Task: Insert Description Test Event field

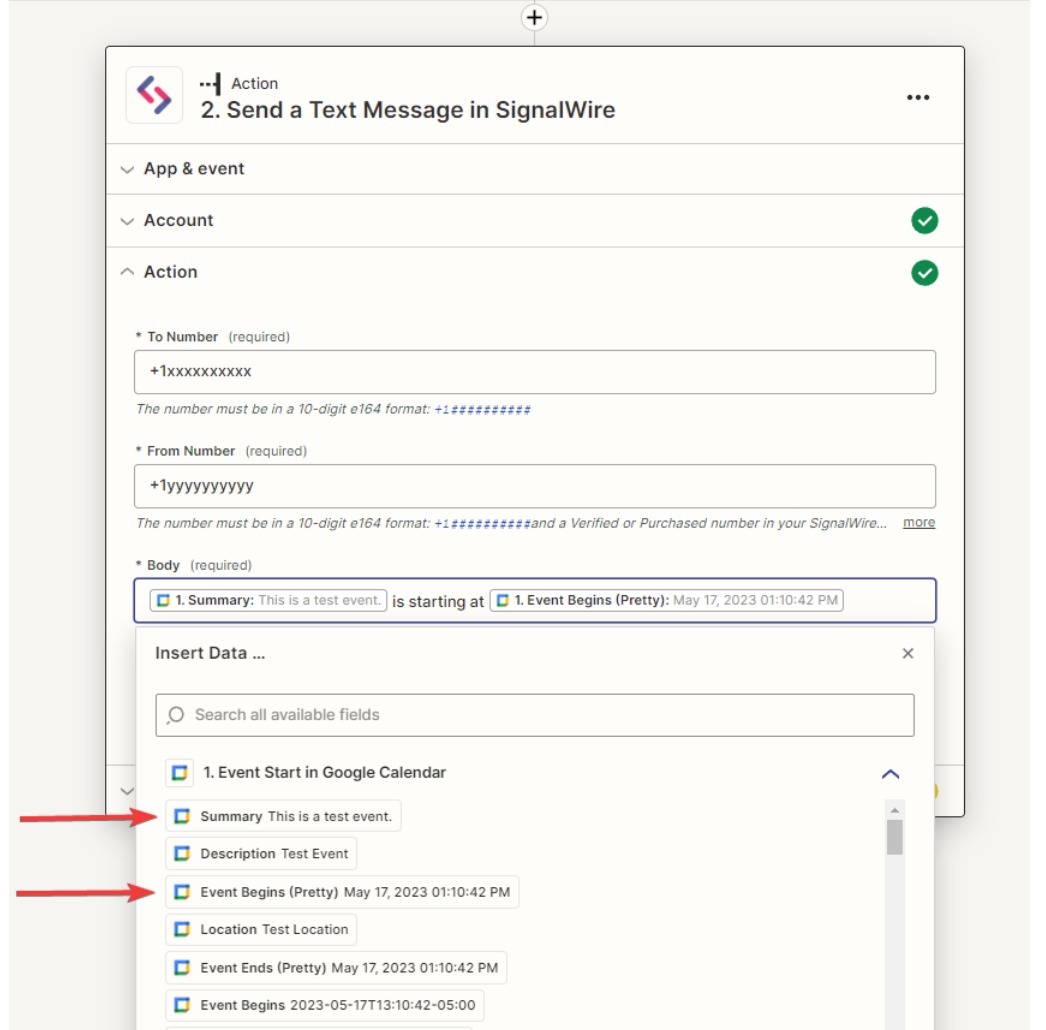Action: (x=262, y=854)
